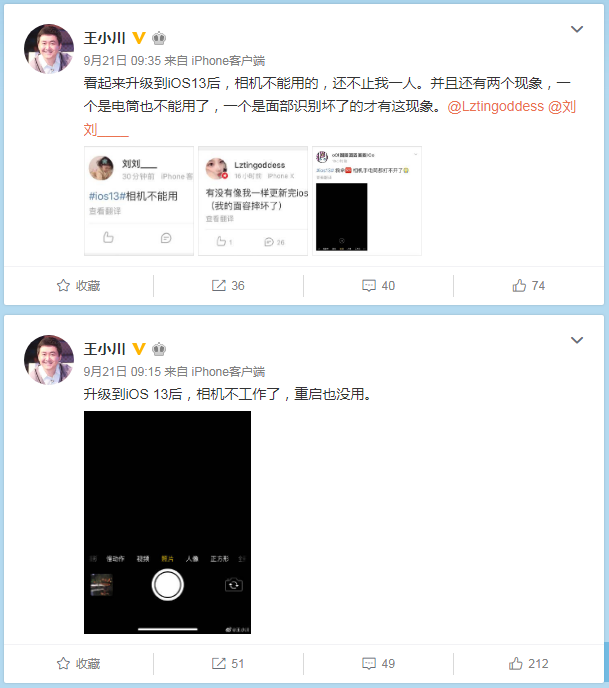609x688 pixels.
Task: Expand the chevron menu on the second post
Action: [577, 340]
